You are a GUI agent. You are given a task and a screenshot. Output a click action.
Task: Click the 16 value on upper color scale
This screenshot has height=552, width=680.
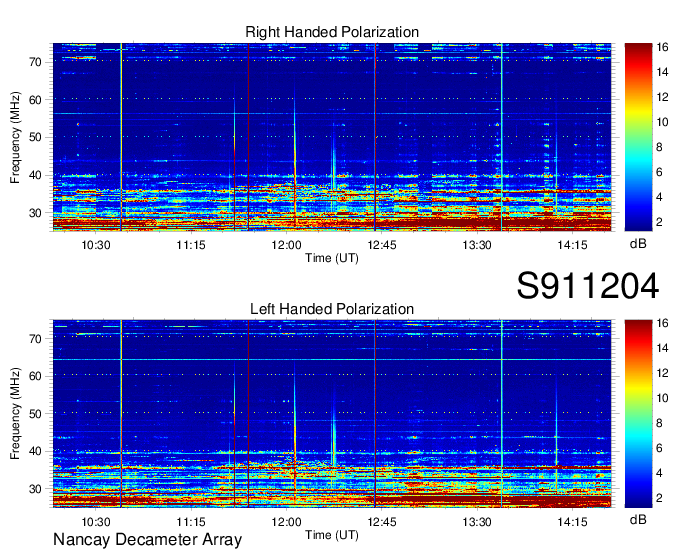[x=662, y=47]
